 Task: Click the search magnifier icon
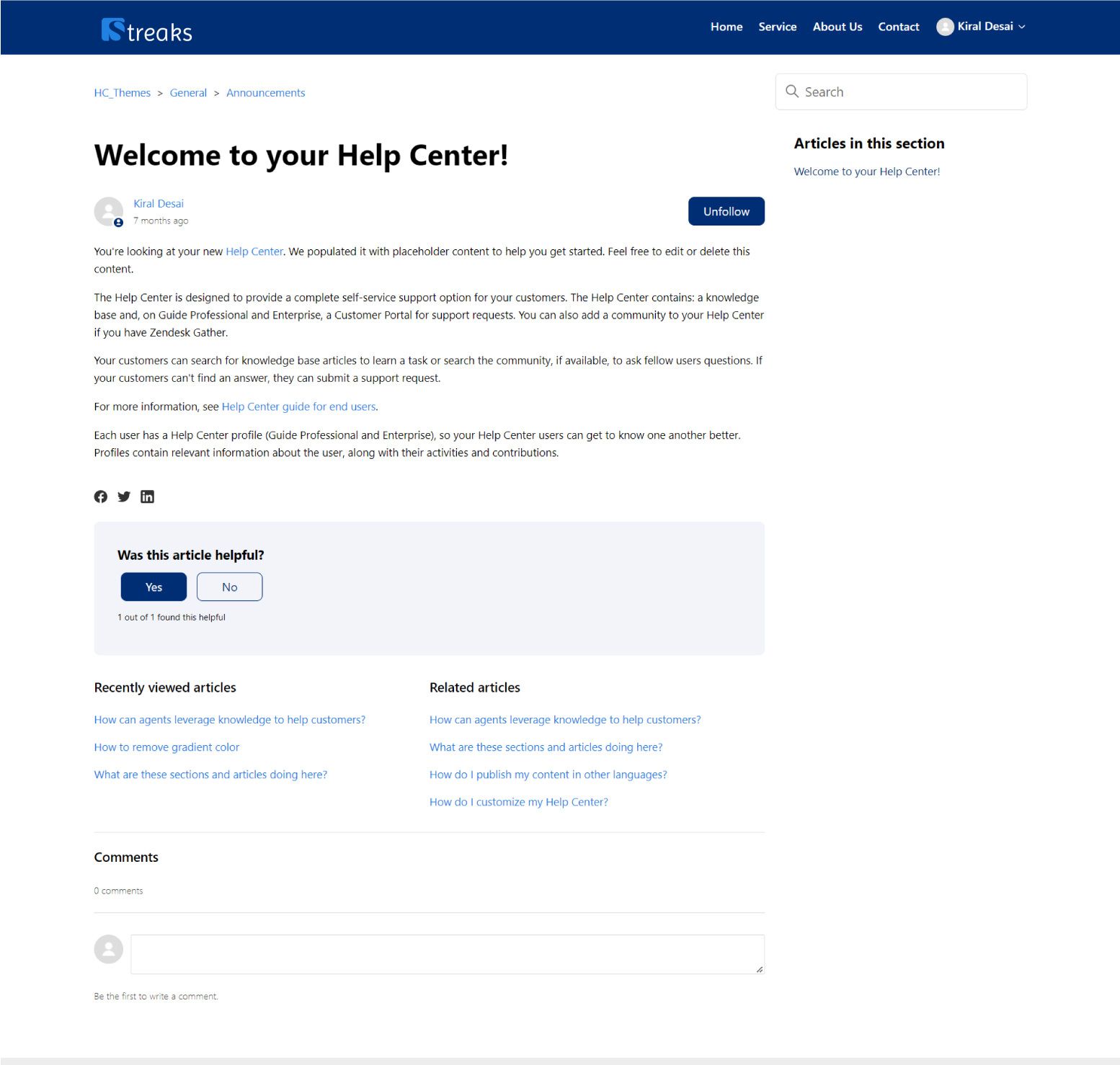(x=791, y=92)
